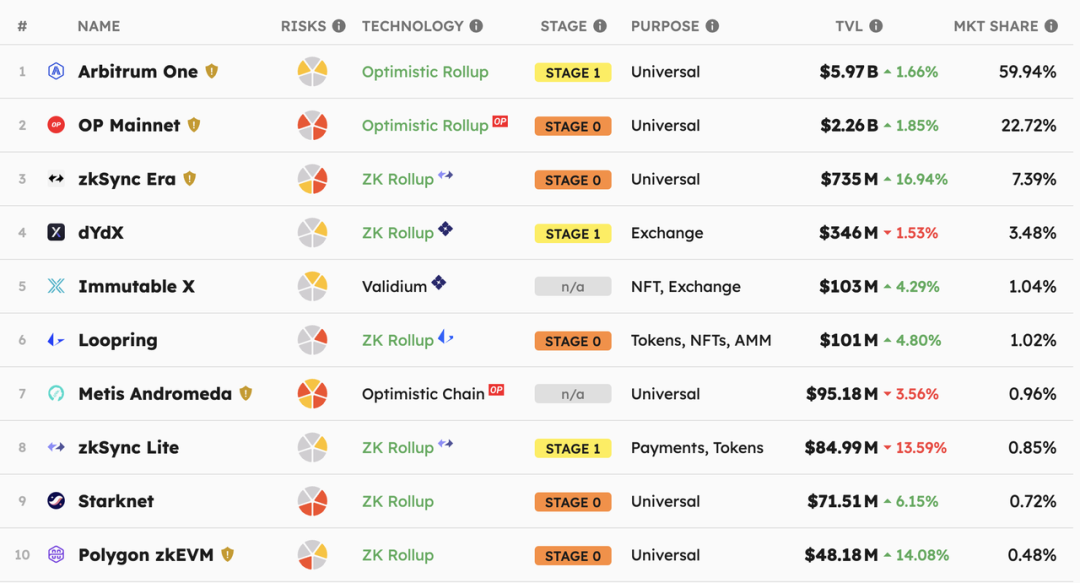Click the Optimistic Rollup link for Arbitrum One
This screenshot has width=1080, height=583.
coord(425,72)
